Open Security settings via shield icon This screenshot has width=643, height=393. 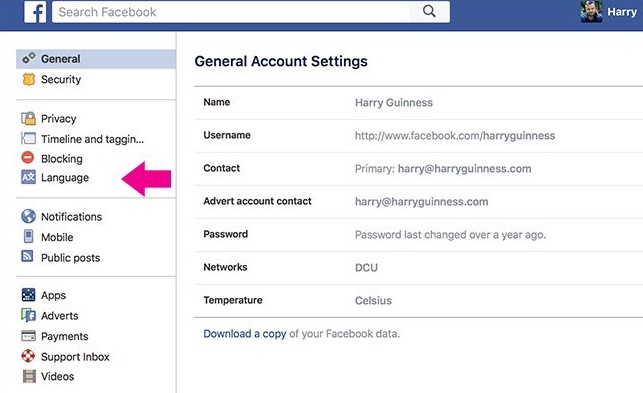click(x=29, y=79)
